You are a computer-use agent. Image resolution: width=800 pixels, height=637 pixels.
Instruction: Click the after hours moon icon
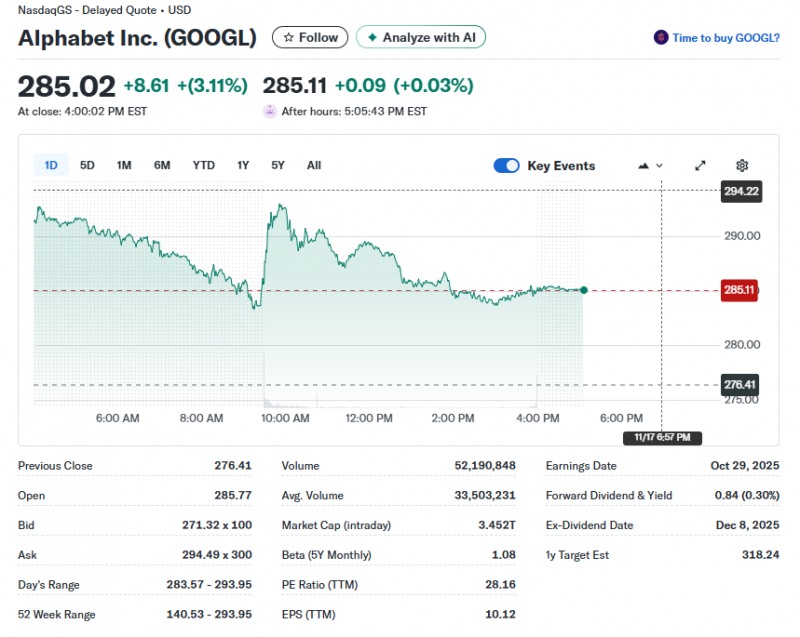pos(269,111)
